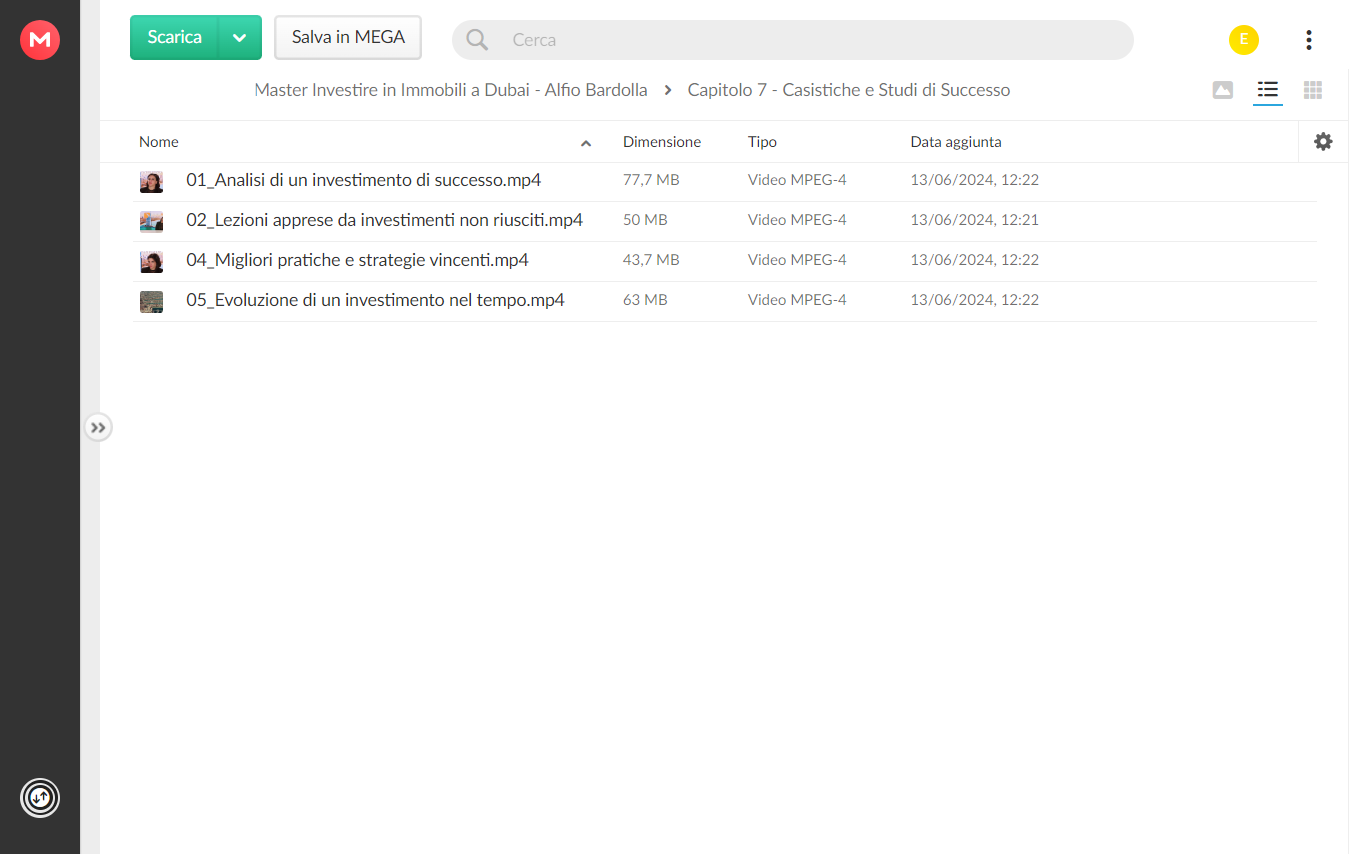Switch to grid view icon

1313,90
